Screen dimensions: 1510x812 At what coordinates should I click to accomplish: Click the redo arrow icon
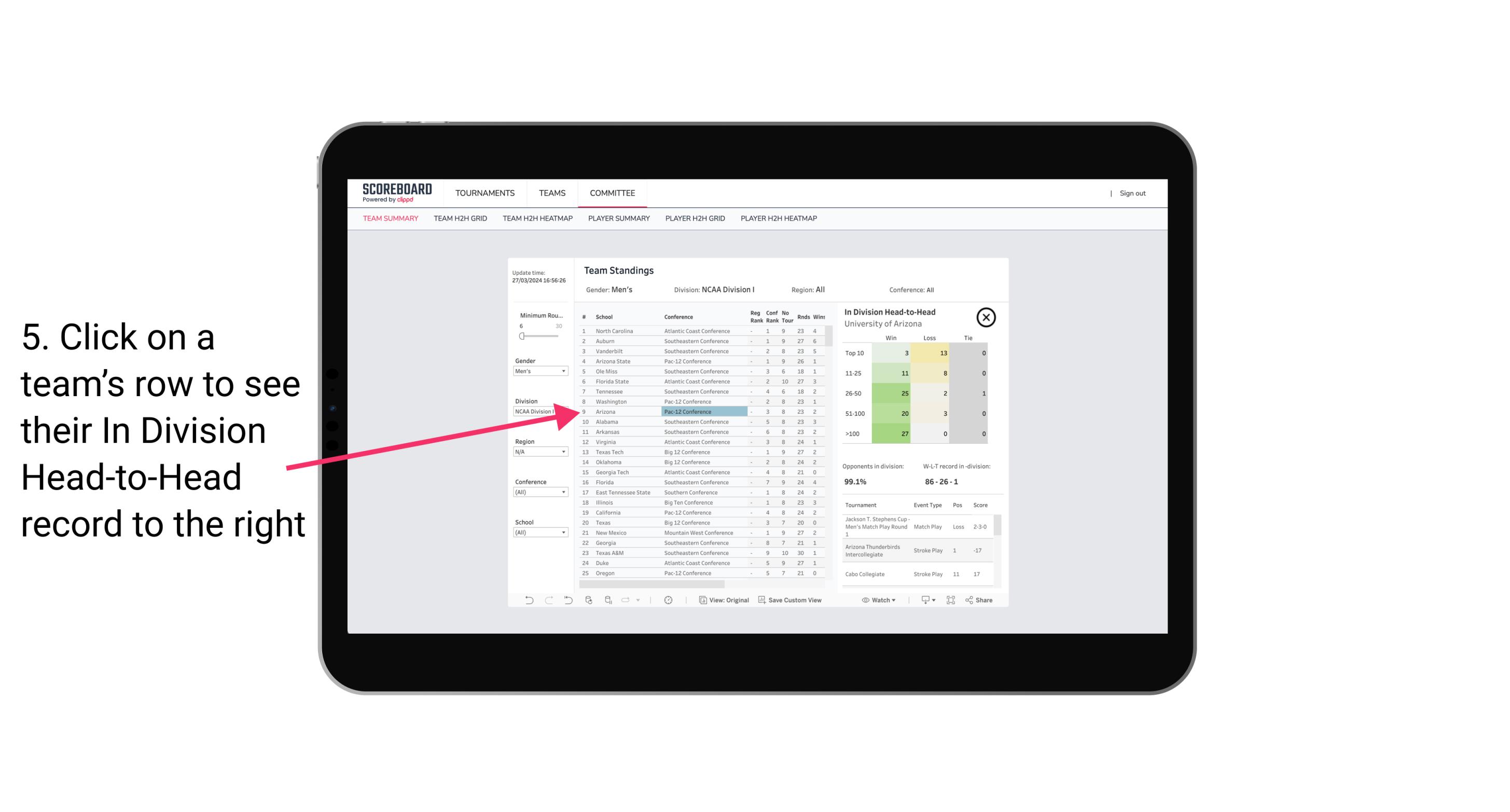(548, 600)
